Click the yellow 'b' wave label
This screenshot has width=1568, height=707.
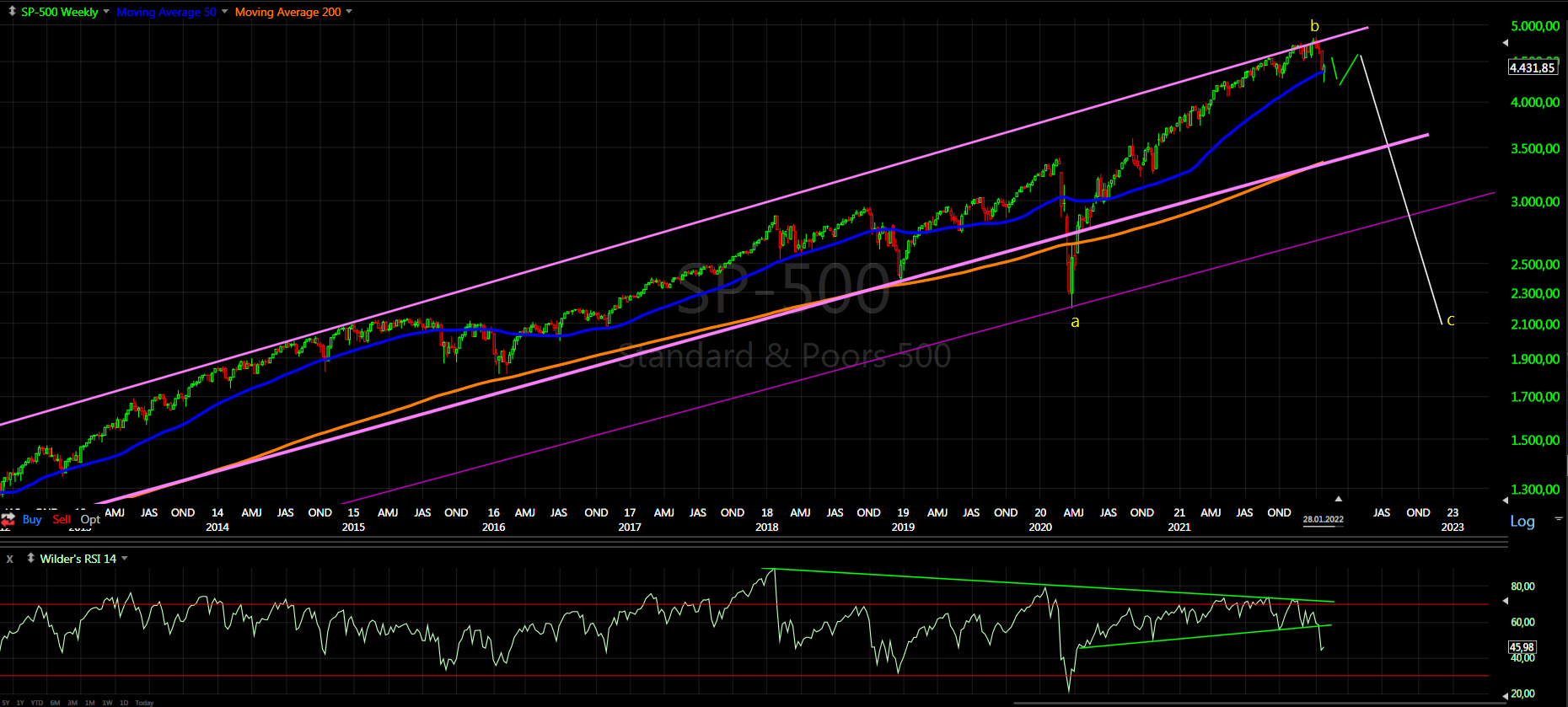1314,26
